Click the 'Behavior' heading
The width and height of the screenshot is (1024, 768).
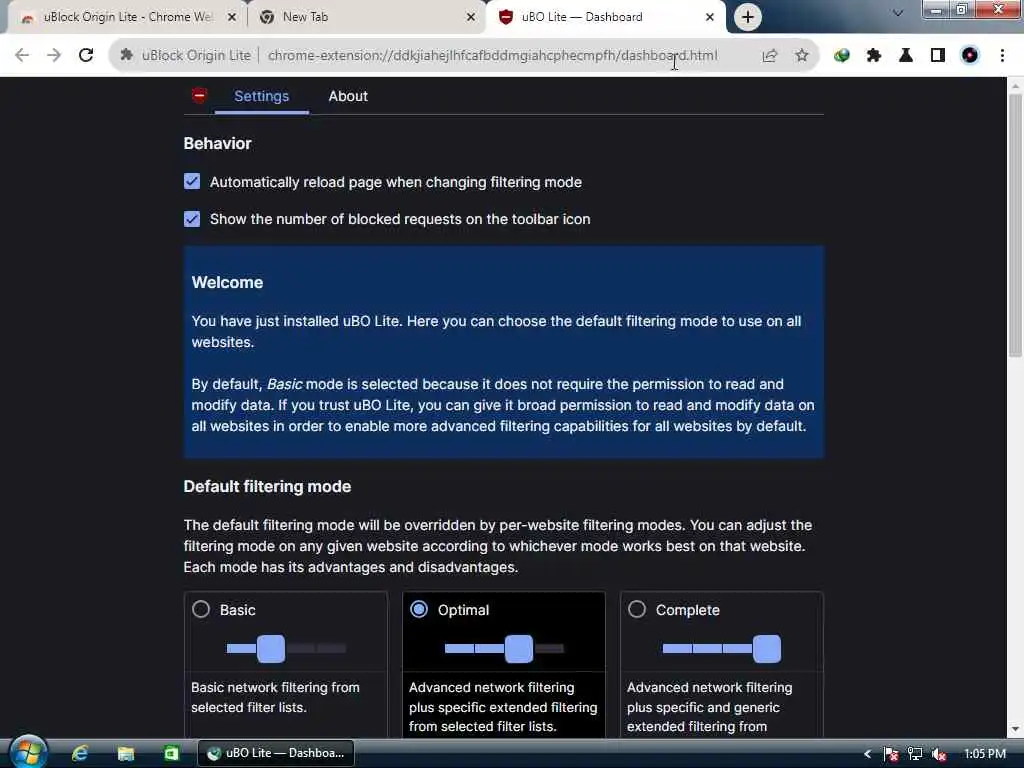click(x=217, y=144)
